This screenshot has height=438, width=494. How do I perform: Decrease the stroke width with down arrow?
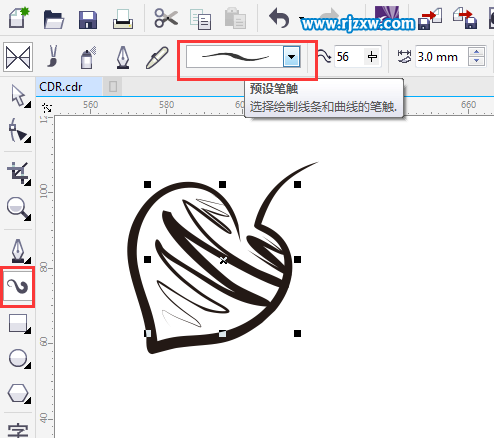coord(476,61)
